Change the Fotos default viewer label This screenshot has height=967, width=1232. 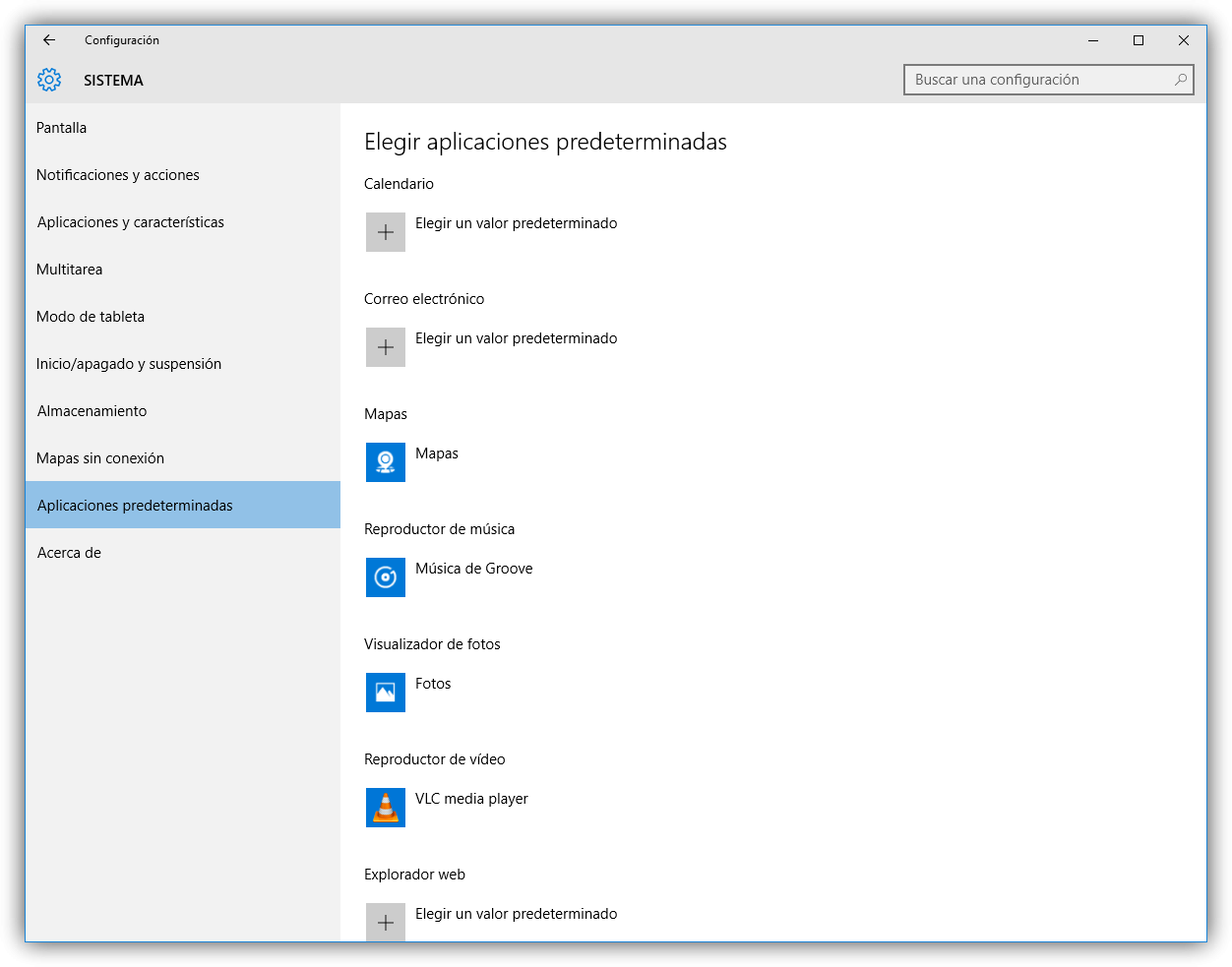(433, 684)
